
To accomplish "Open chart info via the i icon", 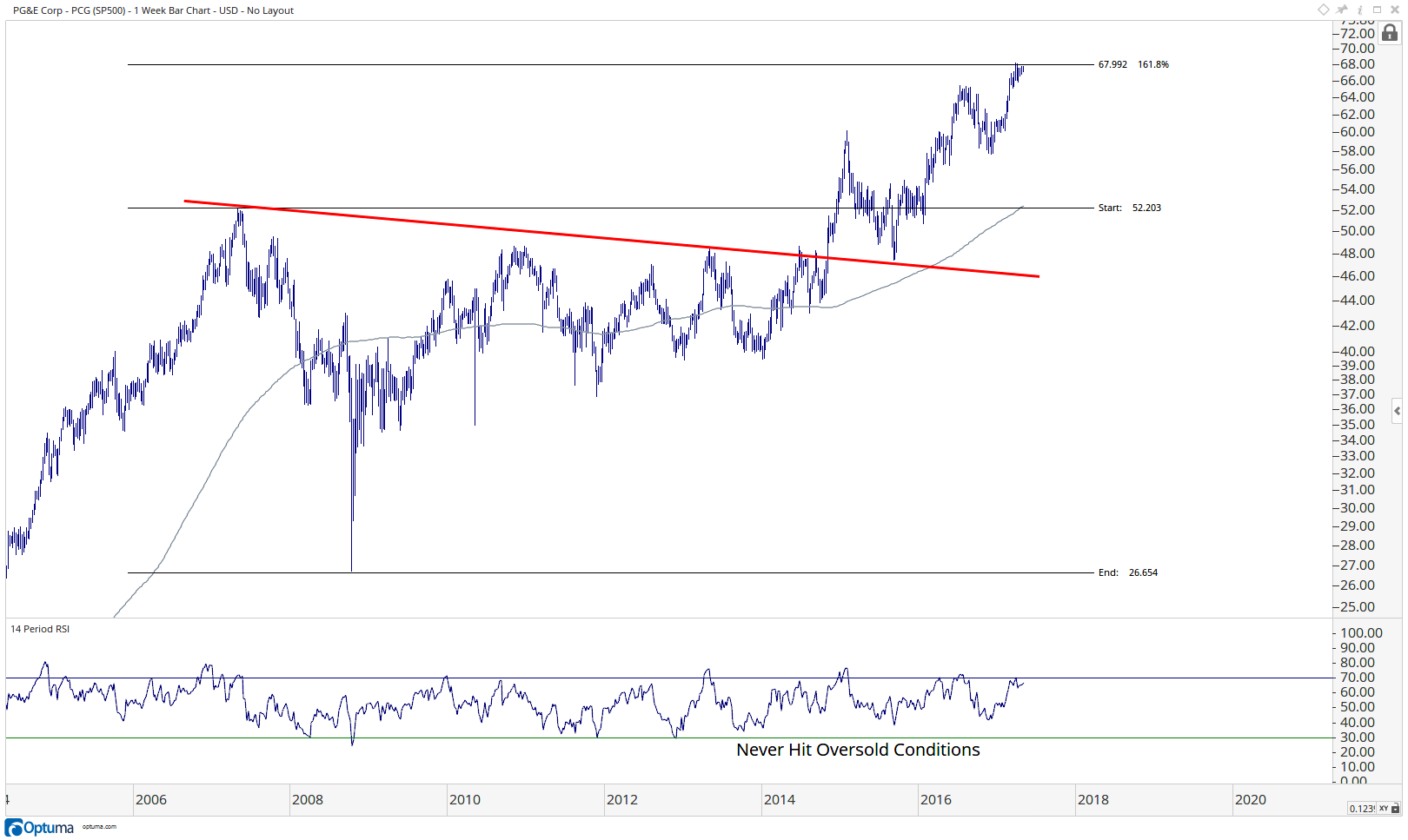I will click(x=1360, y=10).
